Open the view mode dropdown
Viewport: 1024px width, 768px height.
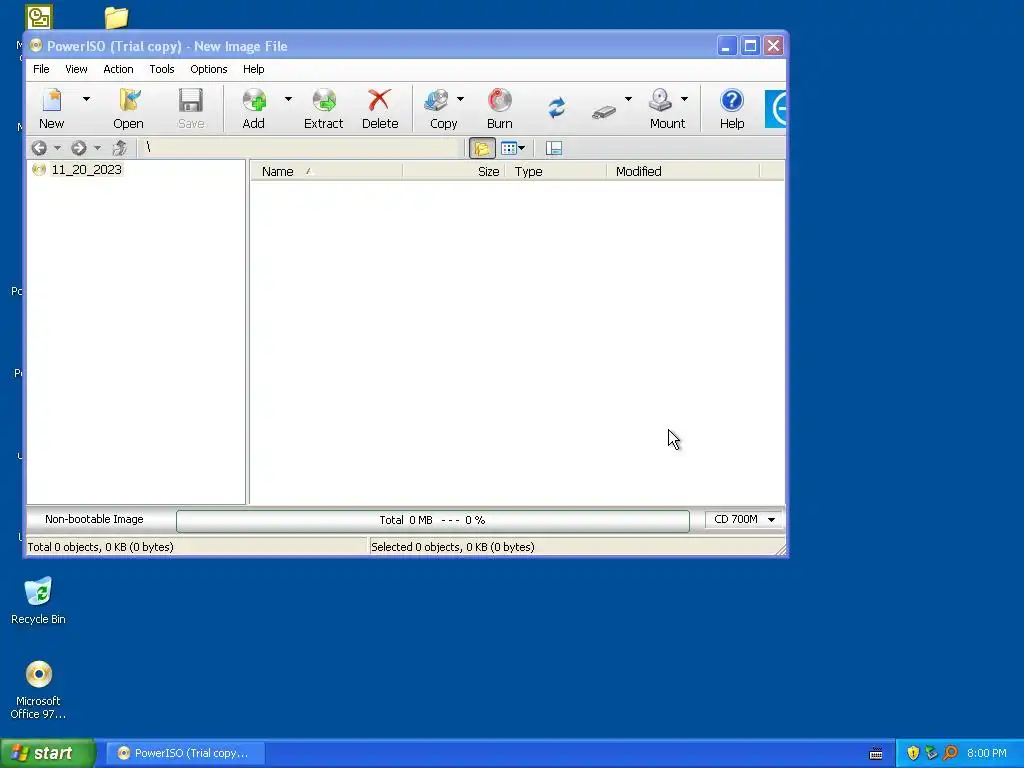pyautogui.click(x=513, y=148)
